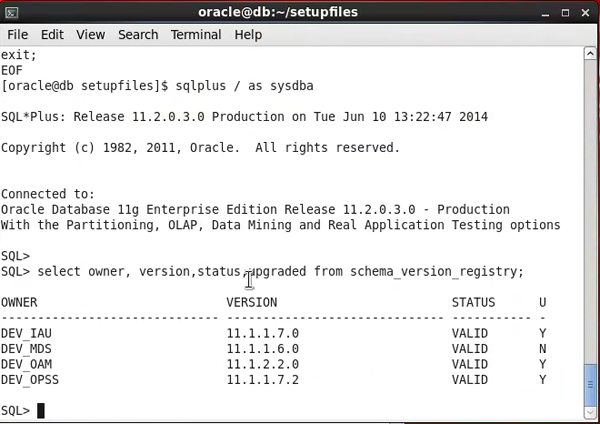Click the EOF line
Image resolution: width=600 pixels, height=424 pixels.
(x=12, y=70)
